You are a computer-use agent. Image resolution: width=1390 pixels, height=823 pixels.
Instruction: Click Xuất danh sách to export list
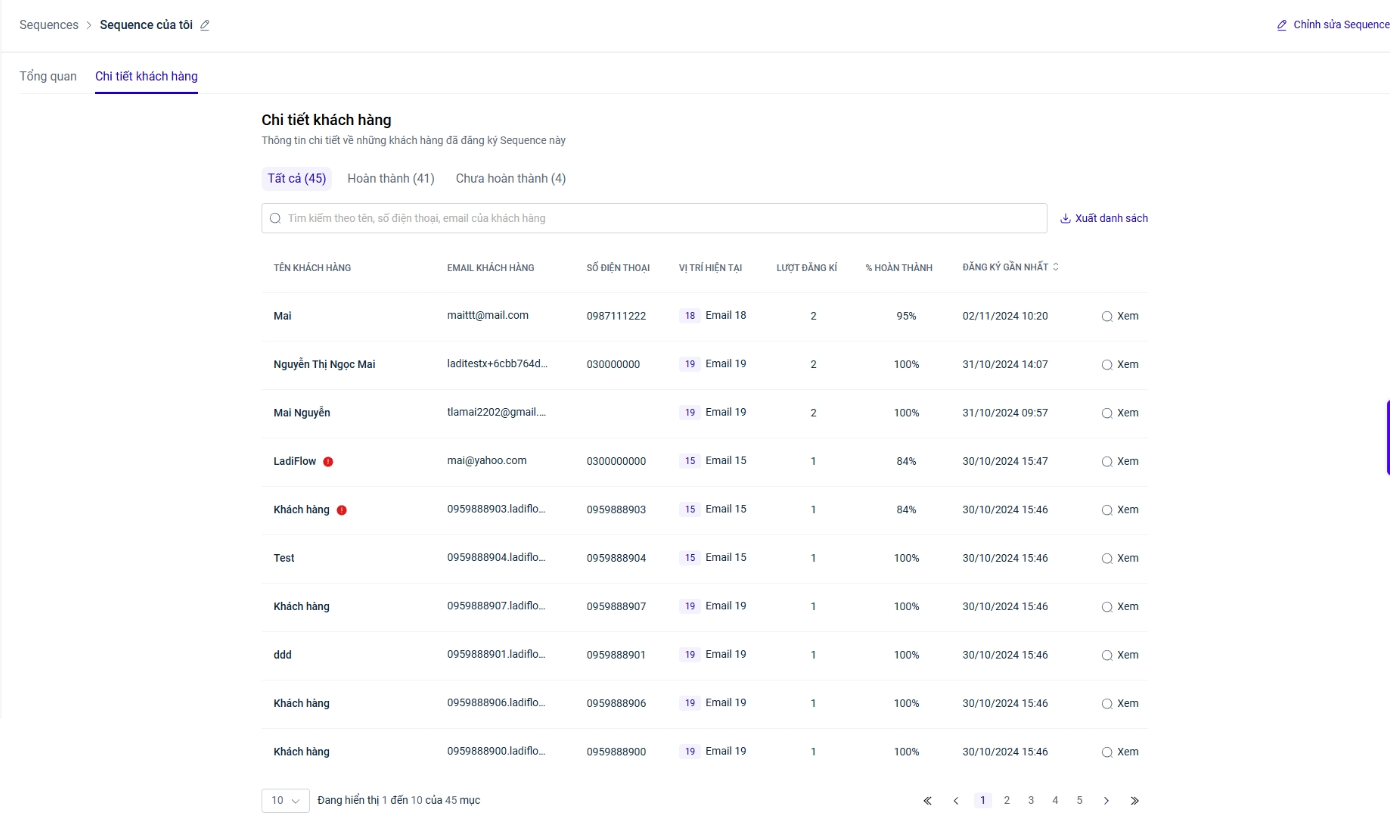point(1104,218)
